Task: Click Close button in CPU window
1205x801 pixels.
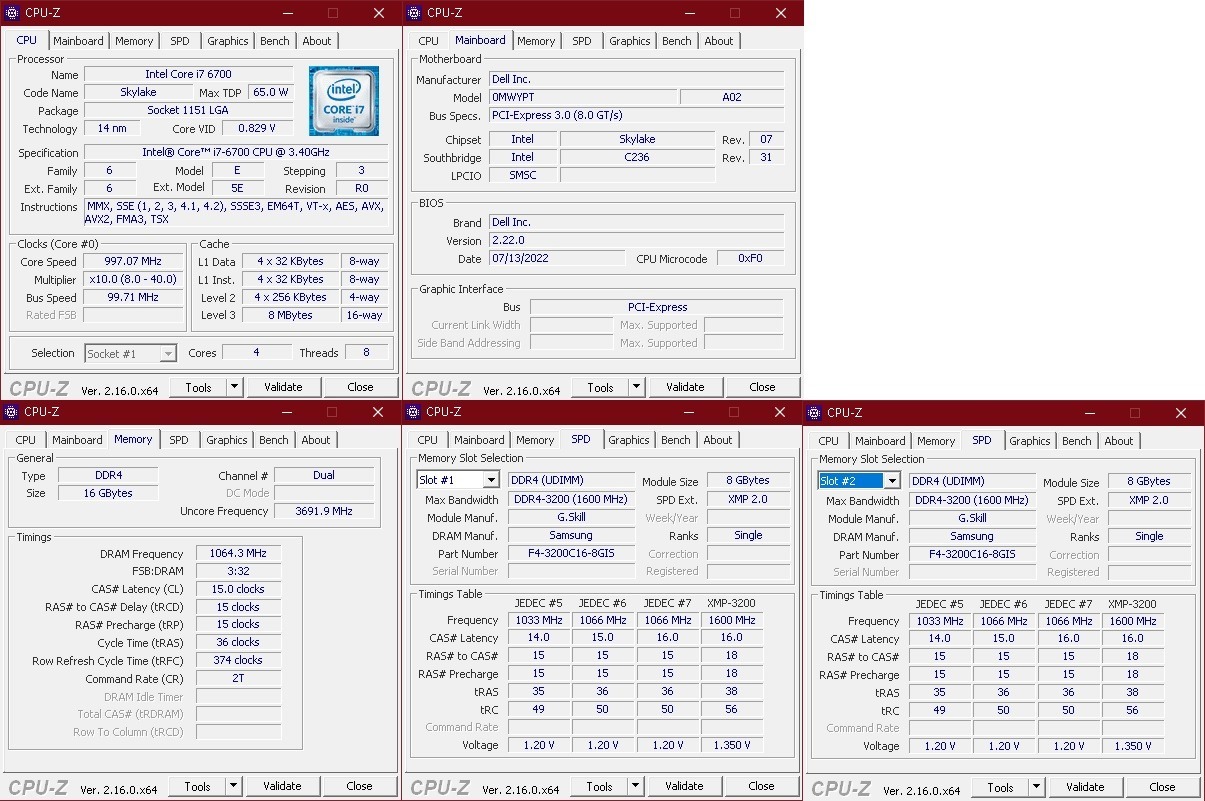Action: 360,387
